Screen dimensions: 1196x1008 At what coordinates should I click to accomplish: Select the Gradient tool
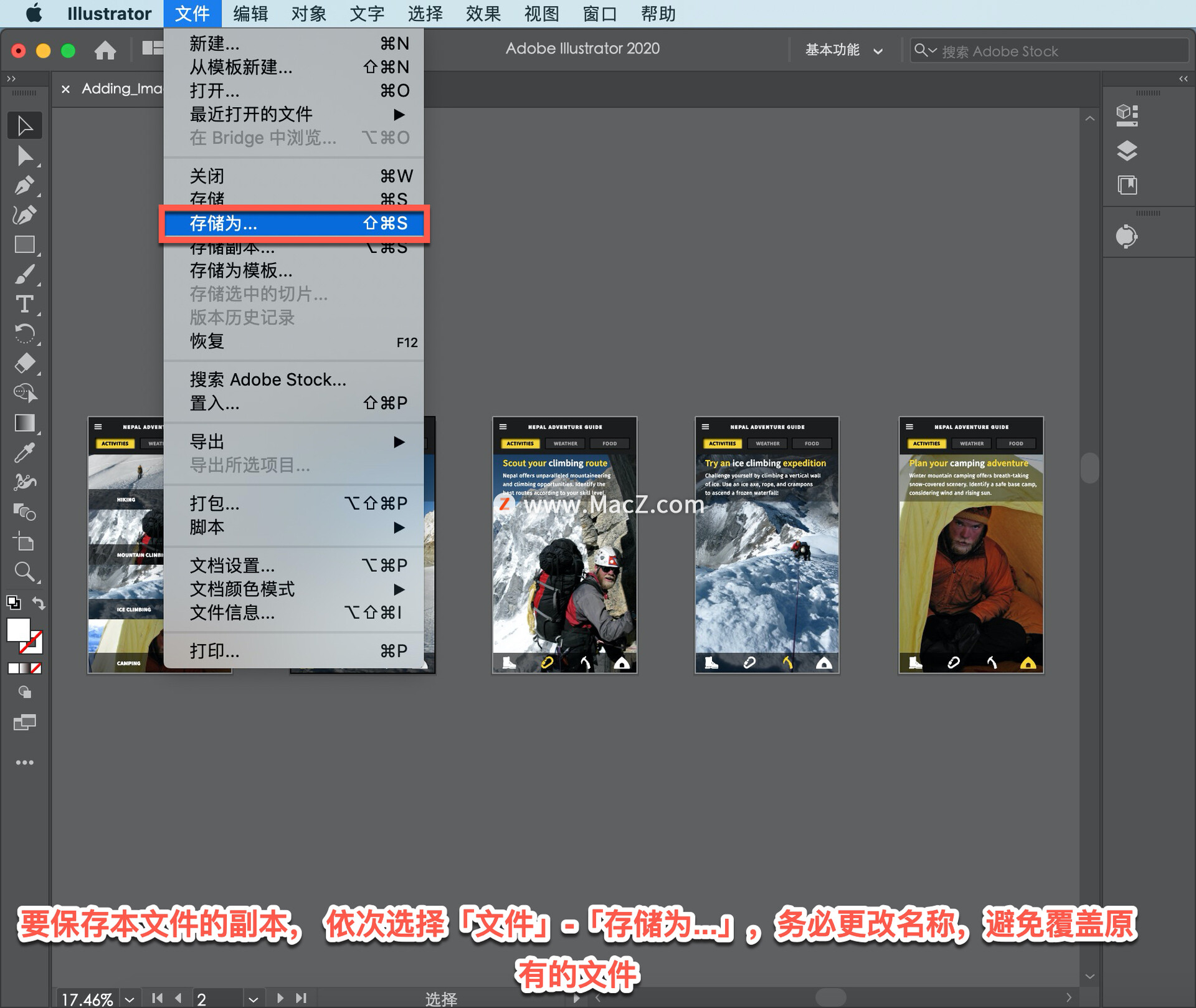click(x=24, y=423)
